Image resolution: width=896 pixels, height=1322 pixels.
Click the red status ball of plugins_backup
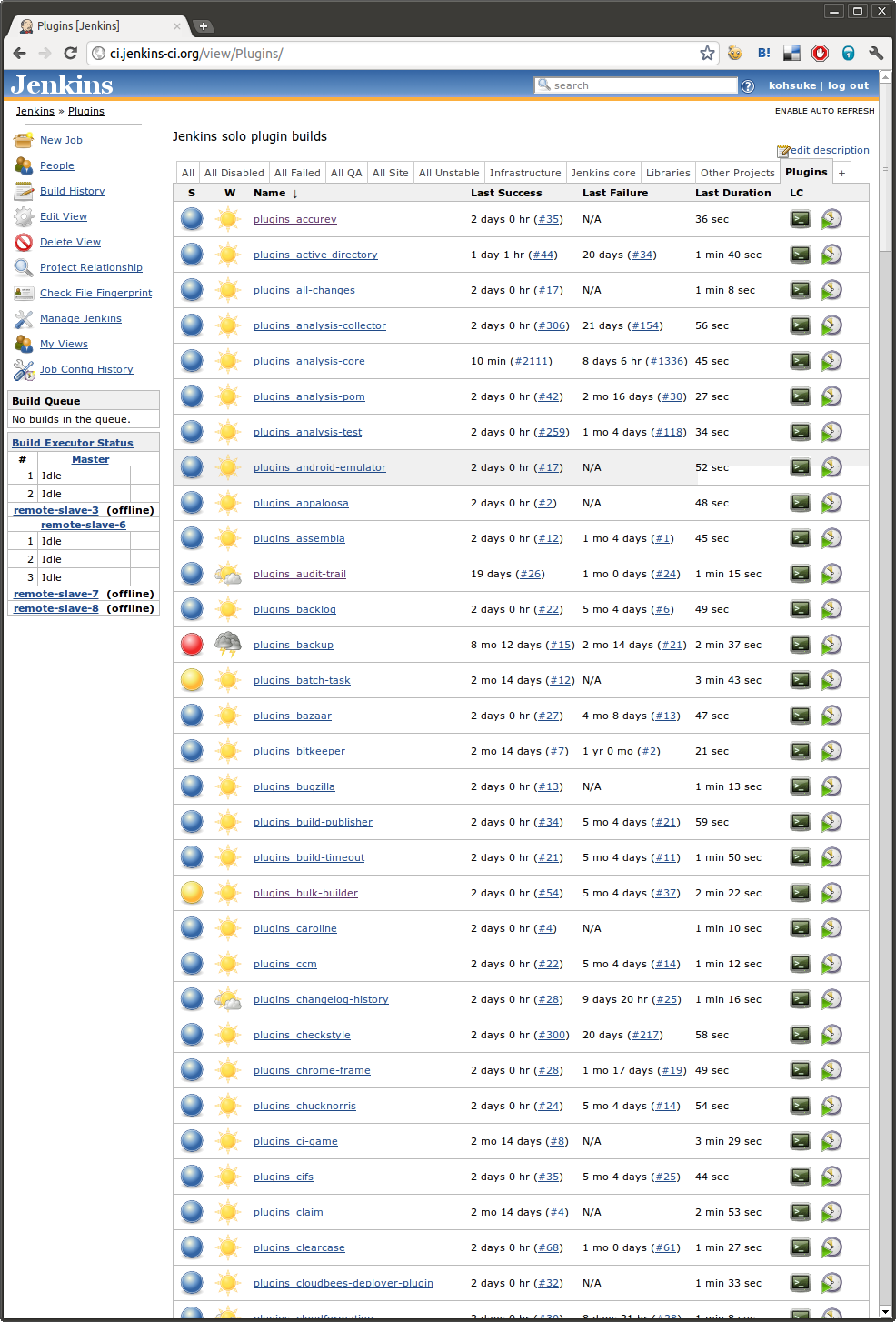pyautogui.click(x=192, y=645)
